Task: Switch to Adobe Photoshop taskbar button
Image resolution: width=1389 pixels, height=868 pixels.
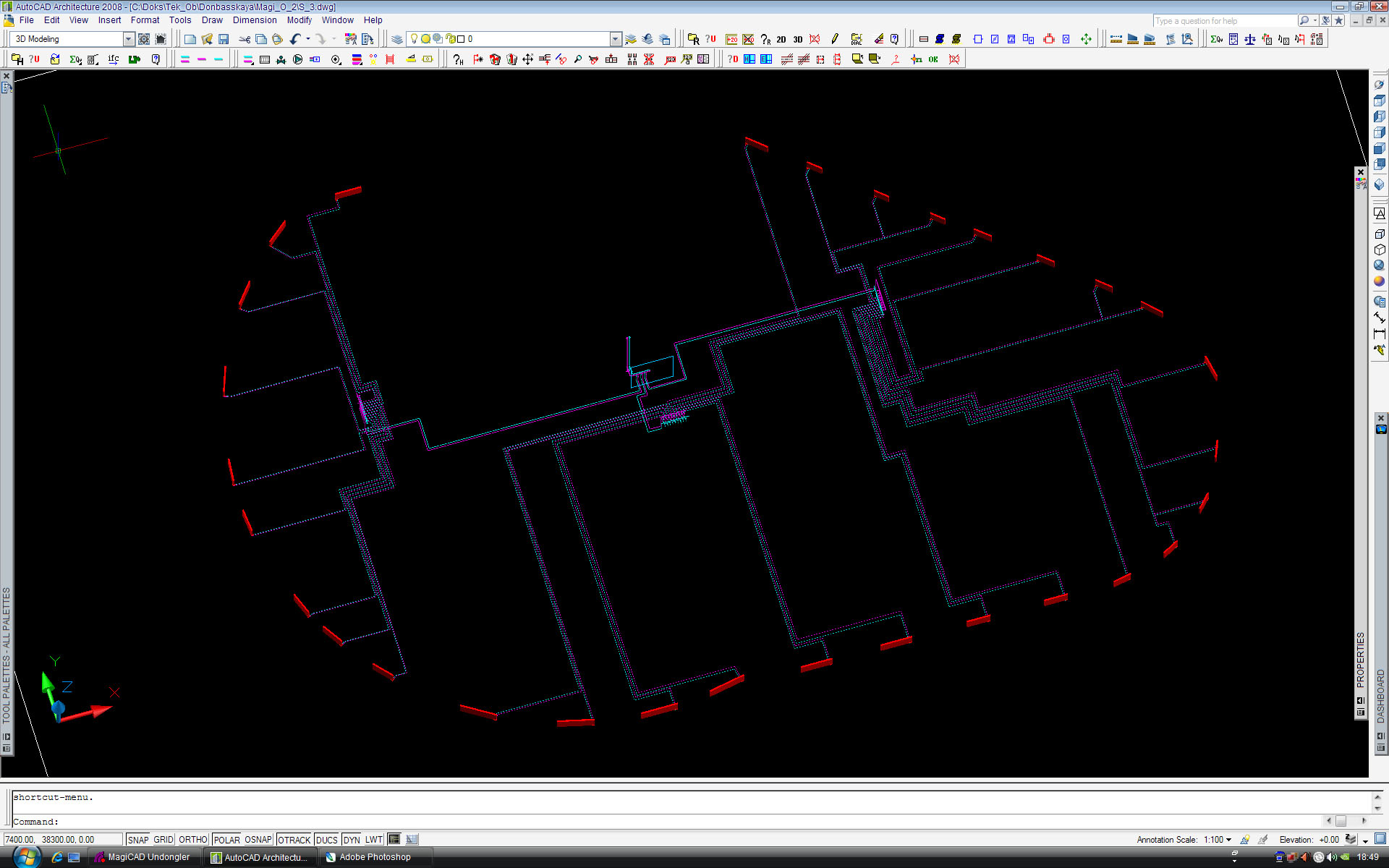Action: pos(374,857)
